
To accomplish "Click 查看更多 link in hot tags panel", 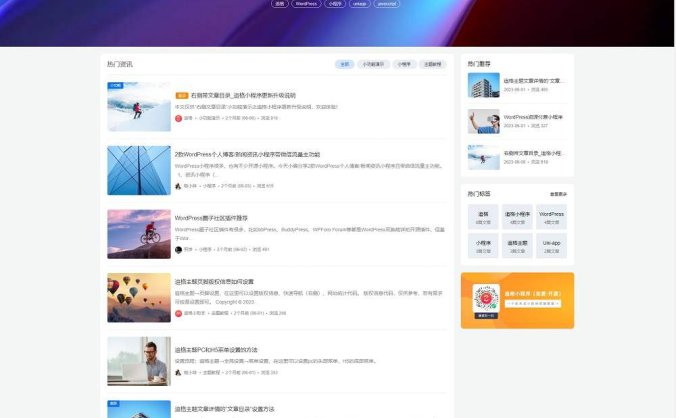I will coord(558,194).
